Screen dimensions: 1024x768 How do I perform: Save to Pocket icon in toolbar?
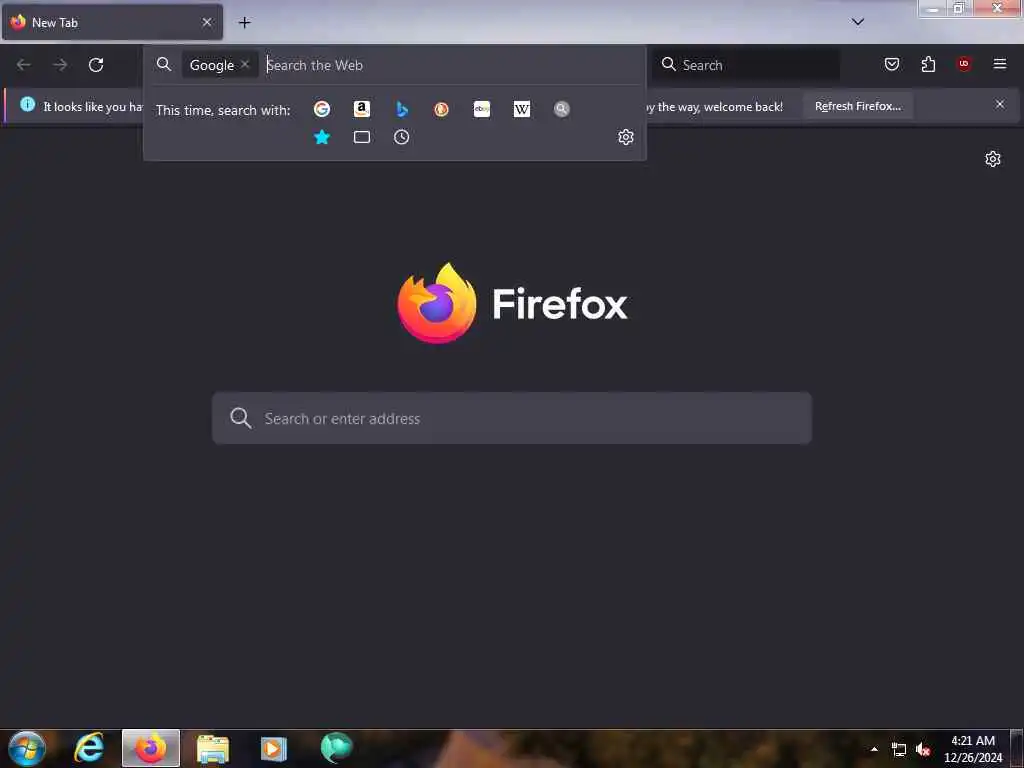click(x=891, y=64)
